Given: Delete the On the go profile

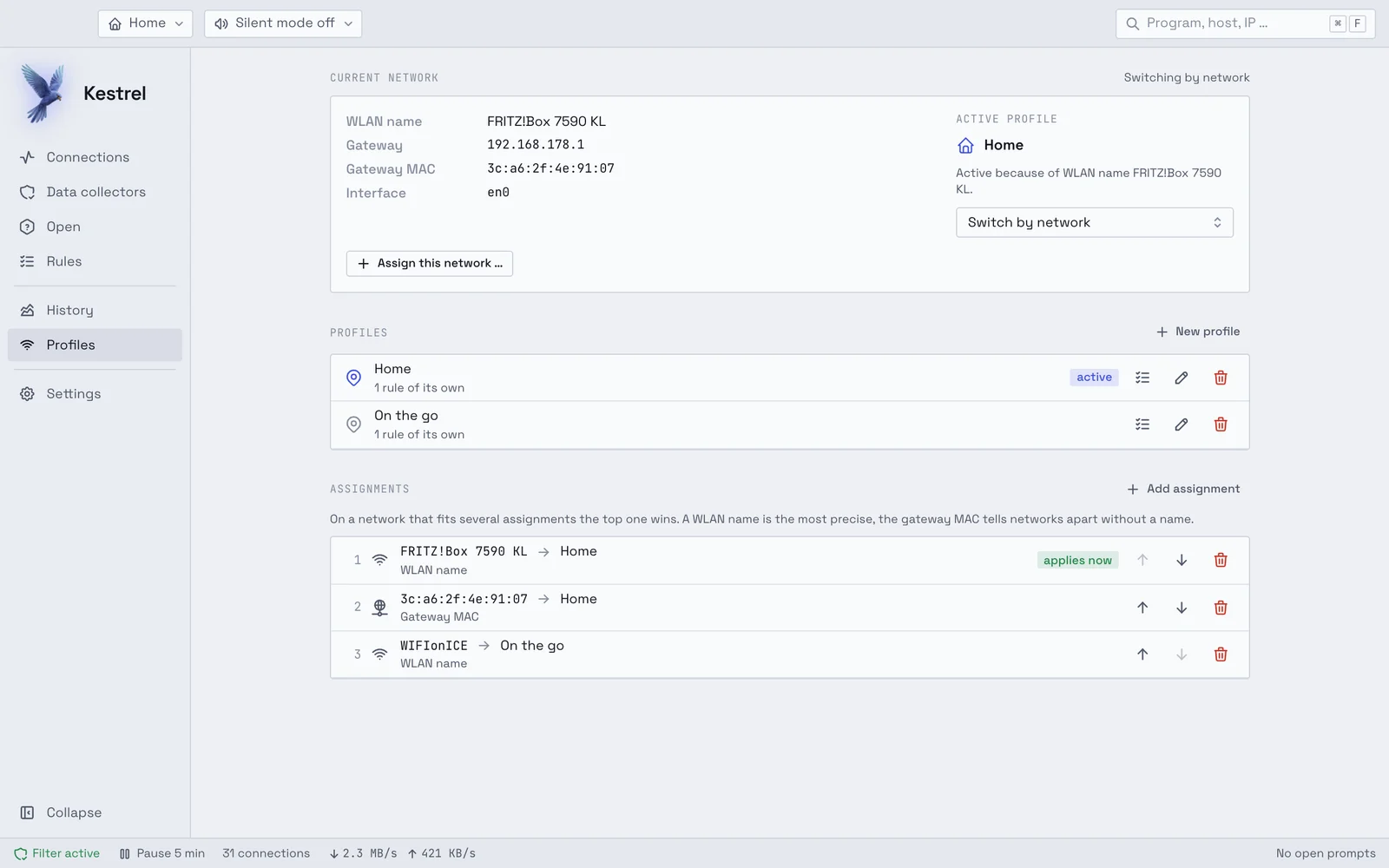Looking at the screenshot, I should click(1221, 424).
